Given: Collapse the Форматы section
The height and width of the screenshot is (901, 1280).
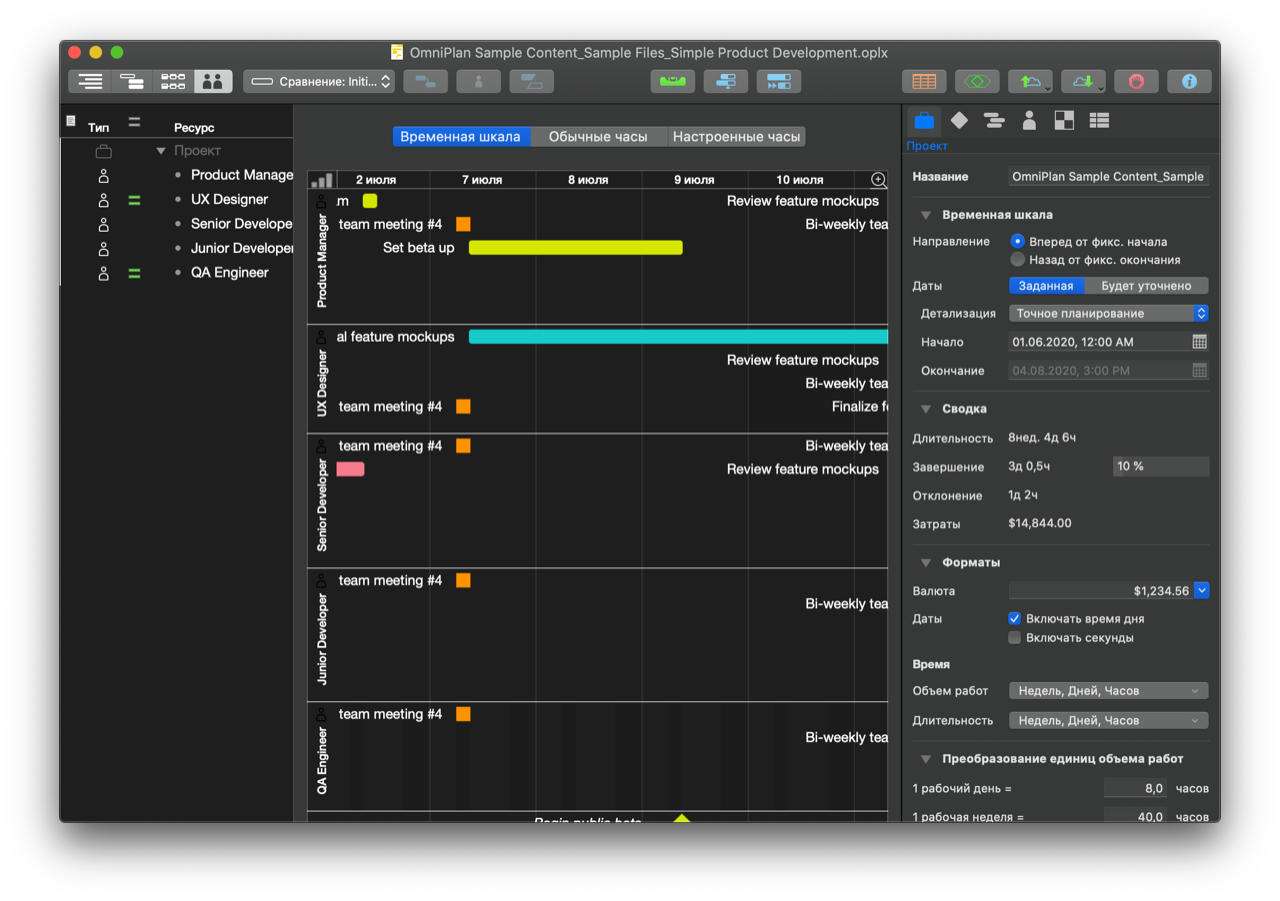Looking at the screenshot, I should point(926,563).
